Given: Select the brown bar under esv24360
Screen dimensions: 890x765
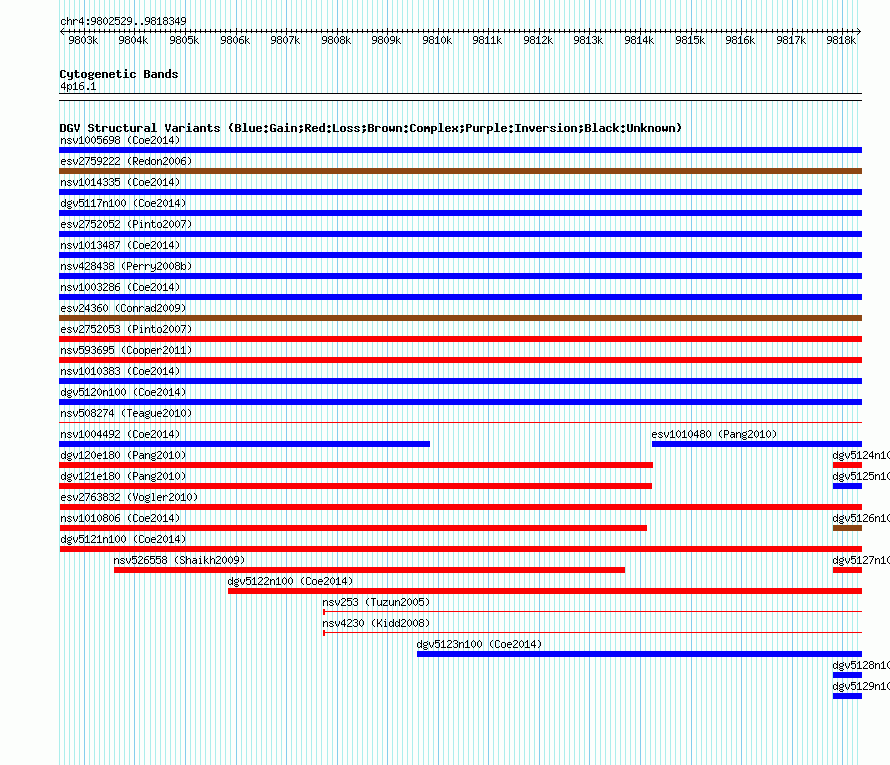Looking at the screenshot, I should [x=460, y=318].
